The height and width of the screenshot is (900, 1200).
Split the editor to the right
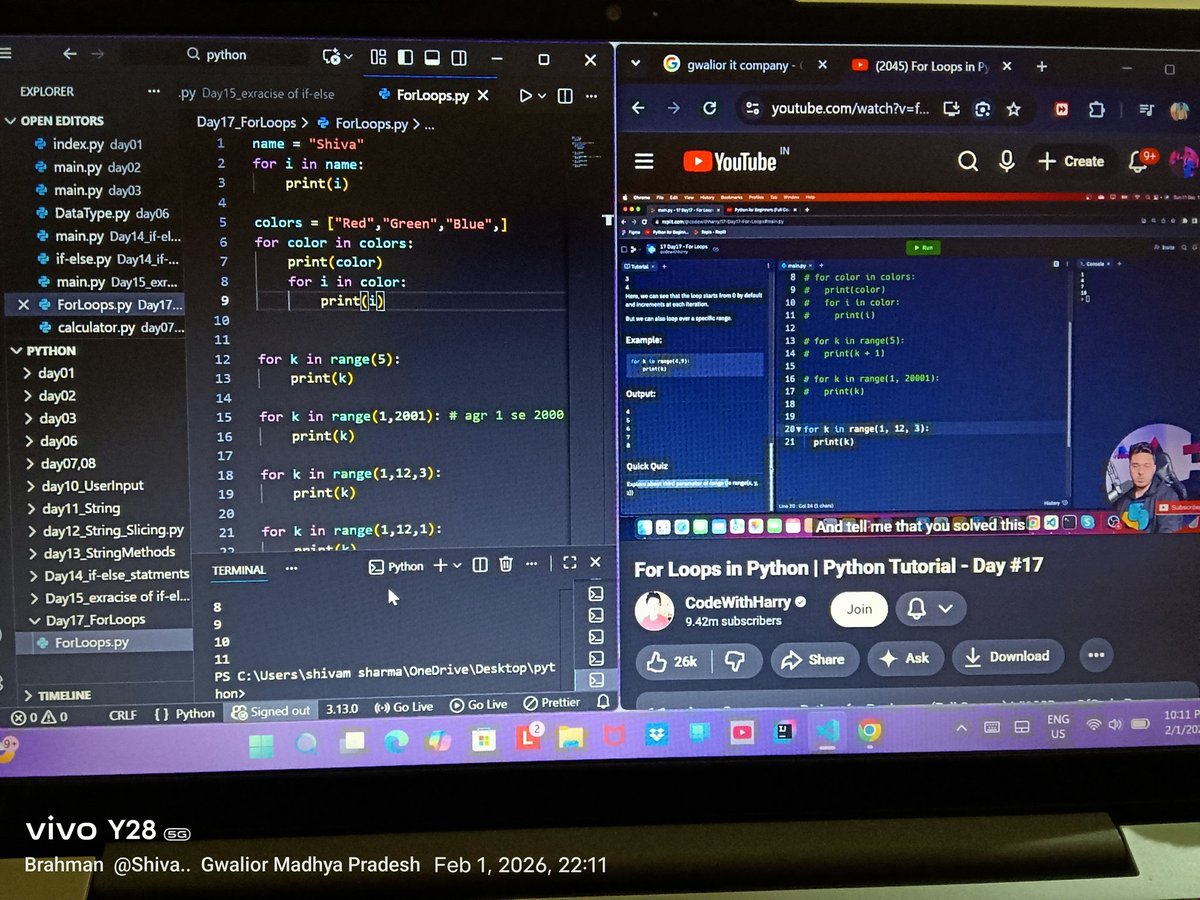click(x=565, y=96)
